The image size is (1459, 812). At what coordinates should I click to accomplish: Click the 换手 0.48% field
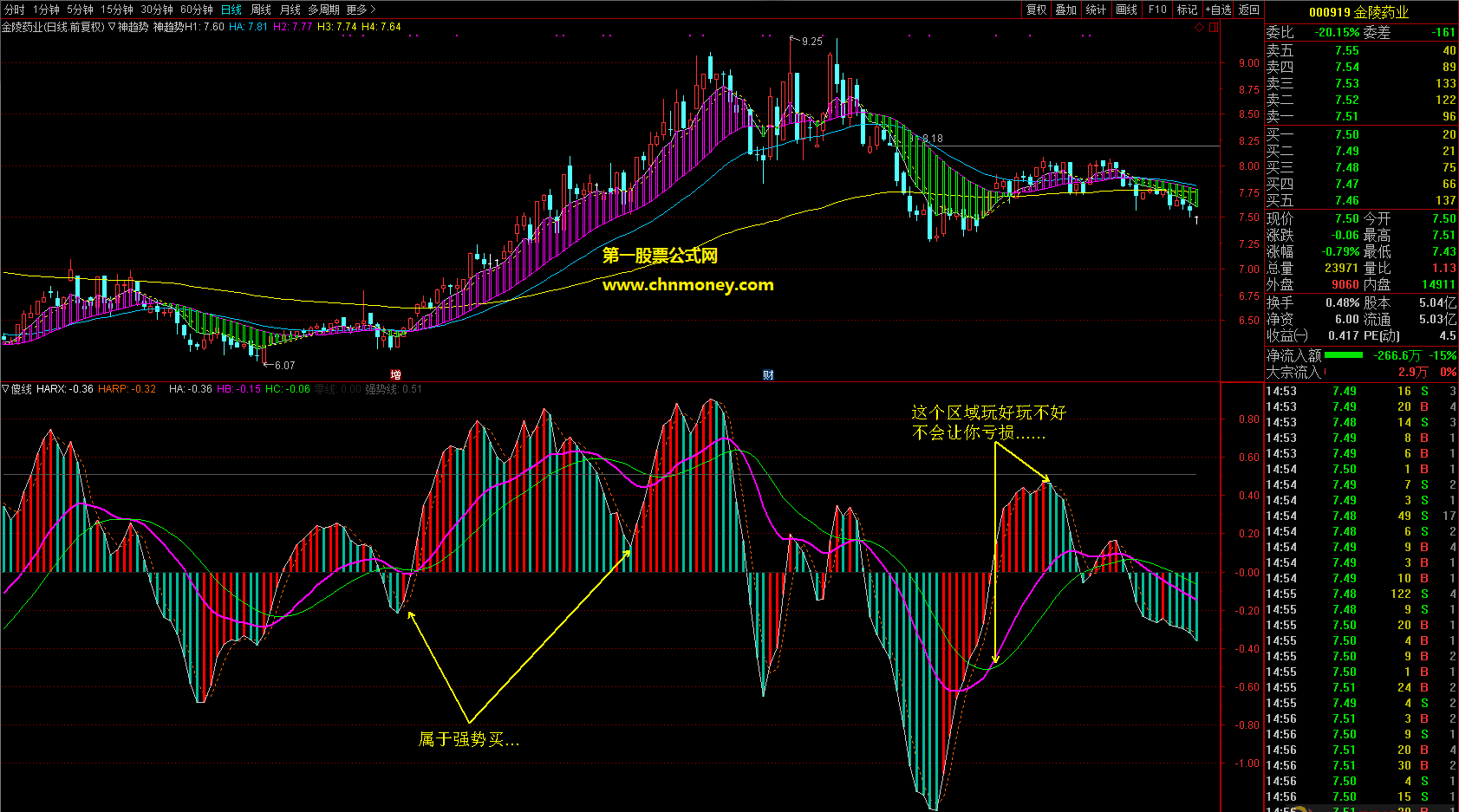(1312, 303)
